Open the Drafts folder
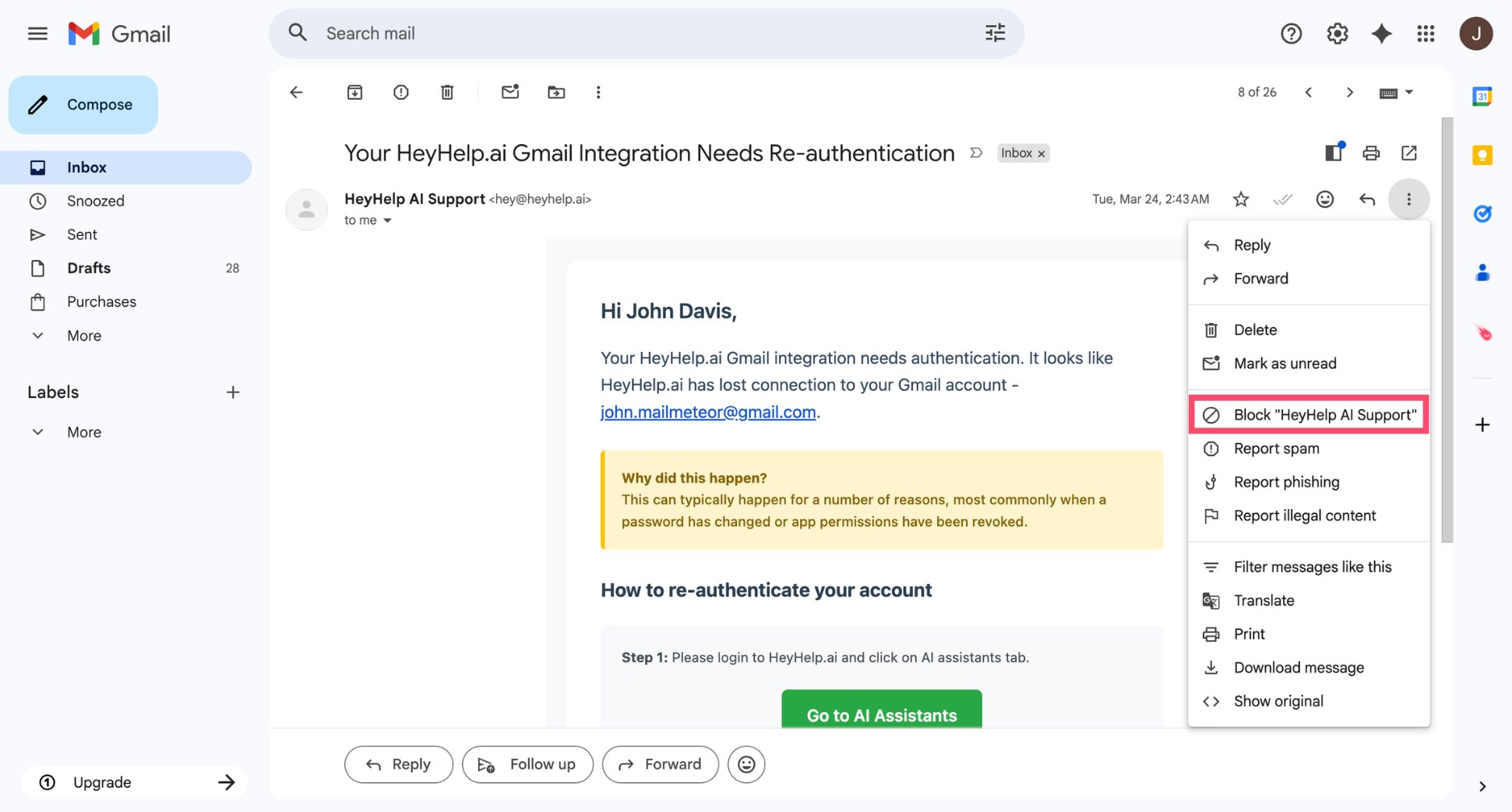Image resolution: width=1512 pixels, height=812 pixels. click(x=126, y=268)
